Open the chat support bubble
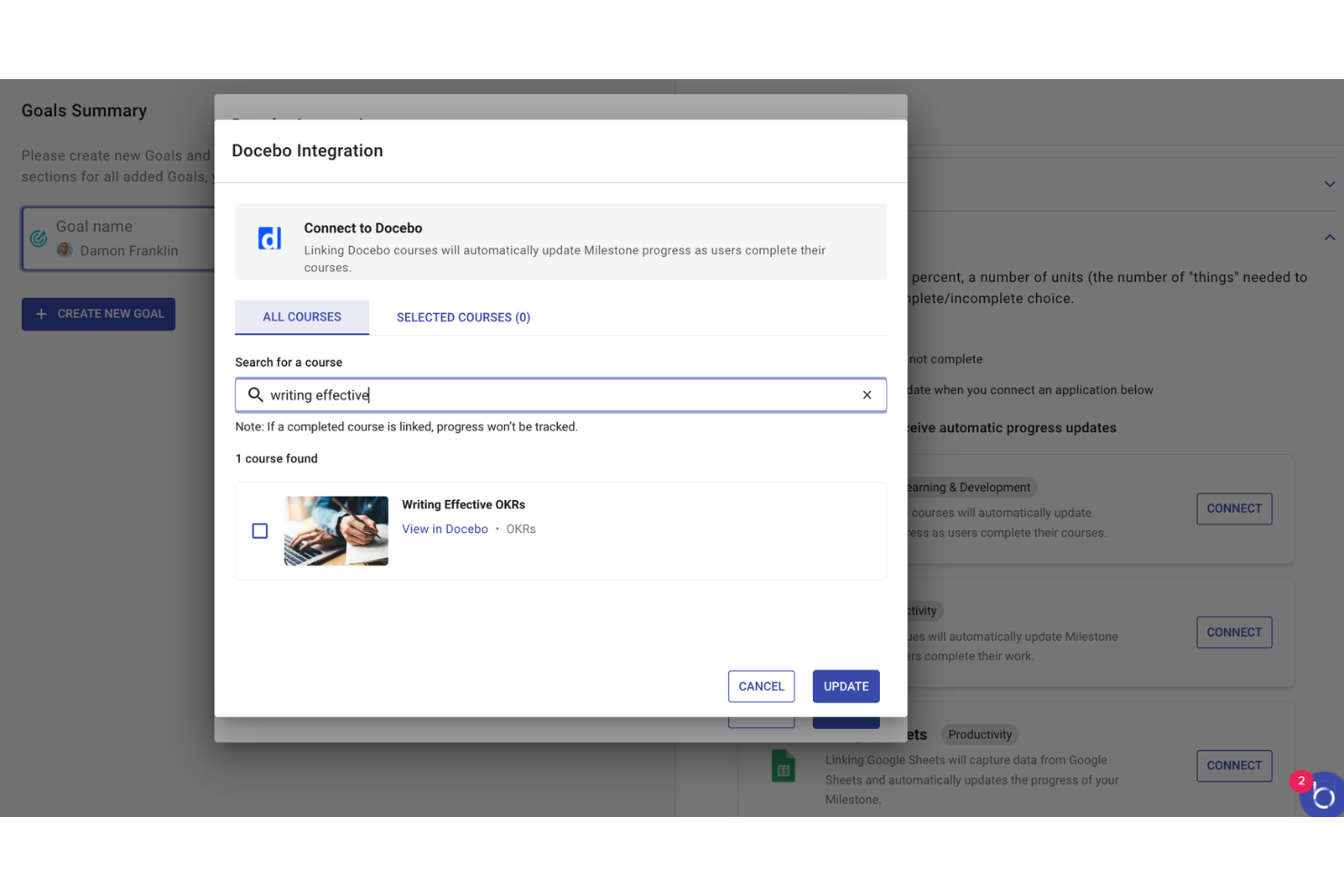 (1323, 794)
